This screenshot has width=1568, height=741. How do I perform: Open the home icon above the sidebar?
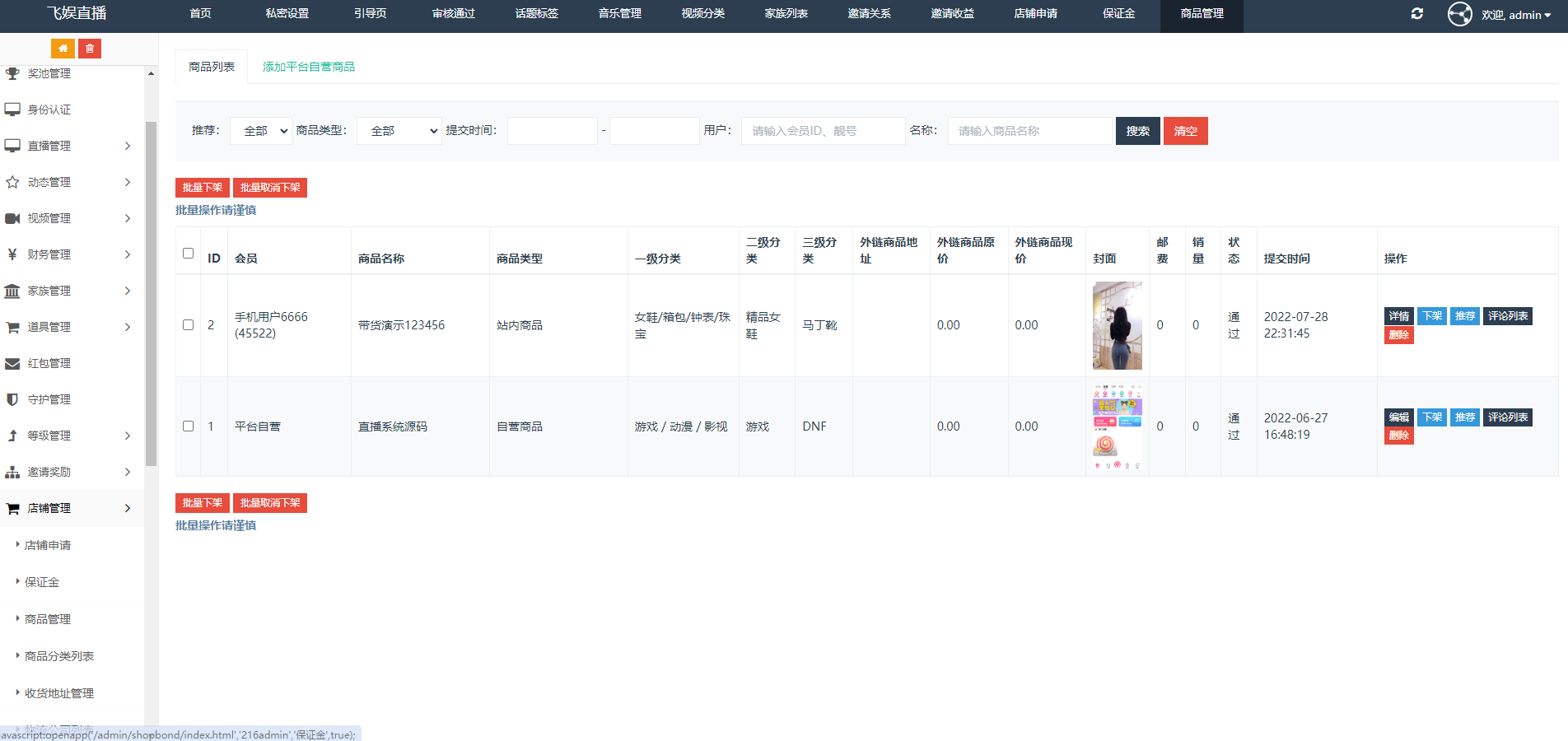tap(63, 49)
